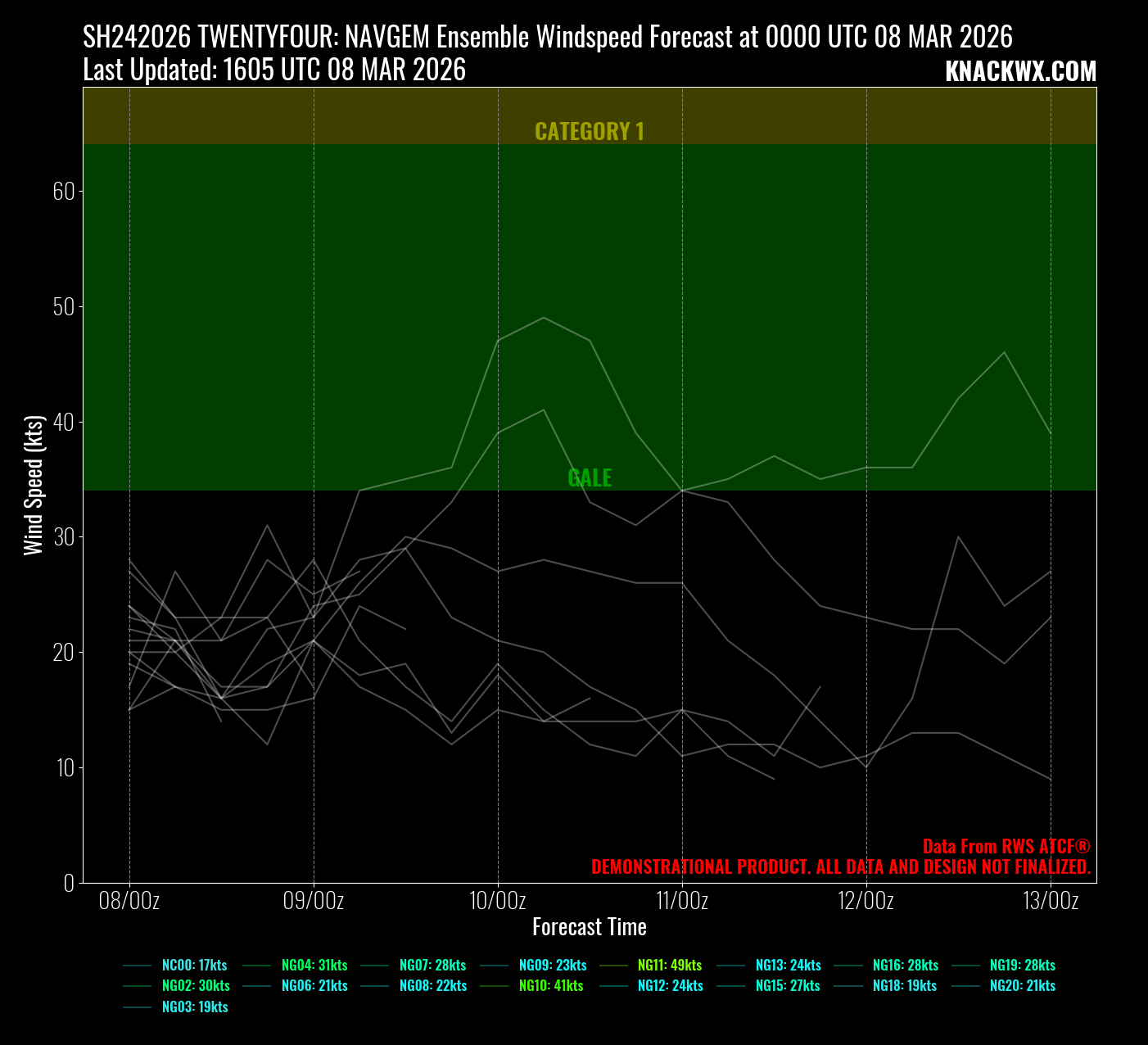Choose the NG20: 21kts legend entry
The image size is (1148, 1045).
(x=1022, y=986)
